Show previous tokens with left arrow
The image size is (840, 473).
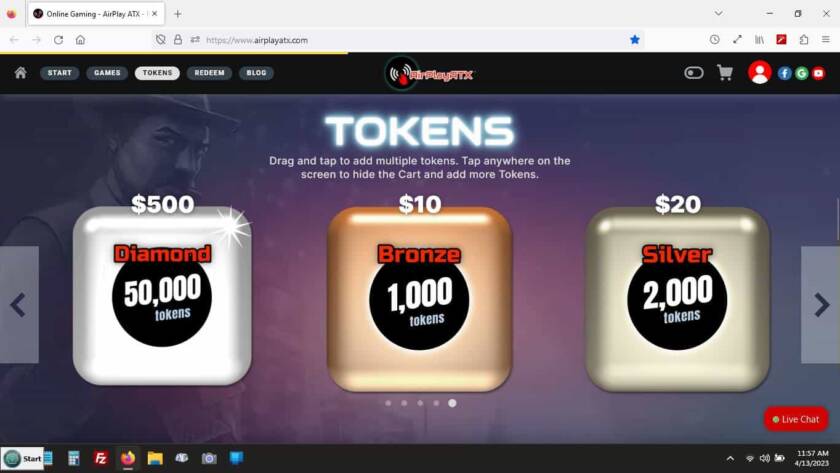pos(19,305)
